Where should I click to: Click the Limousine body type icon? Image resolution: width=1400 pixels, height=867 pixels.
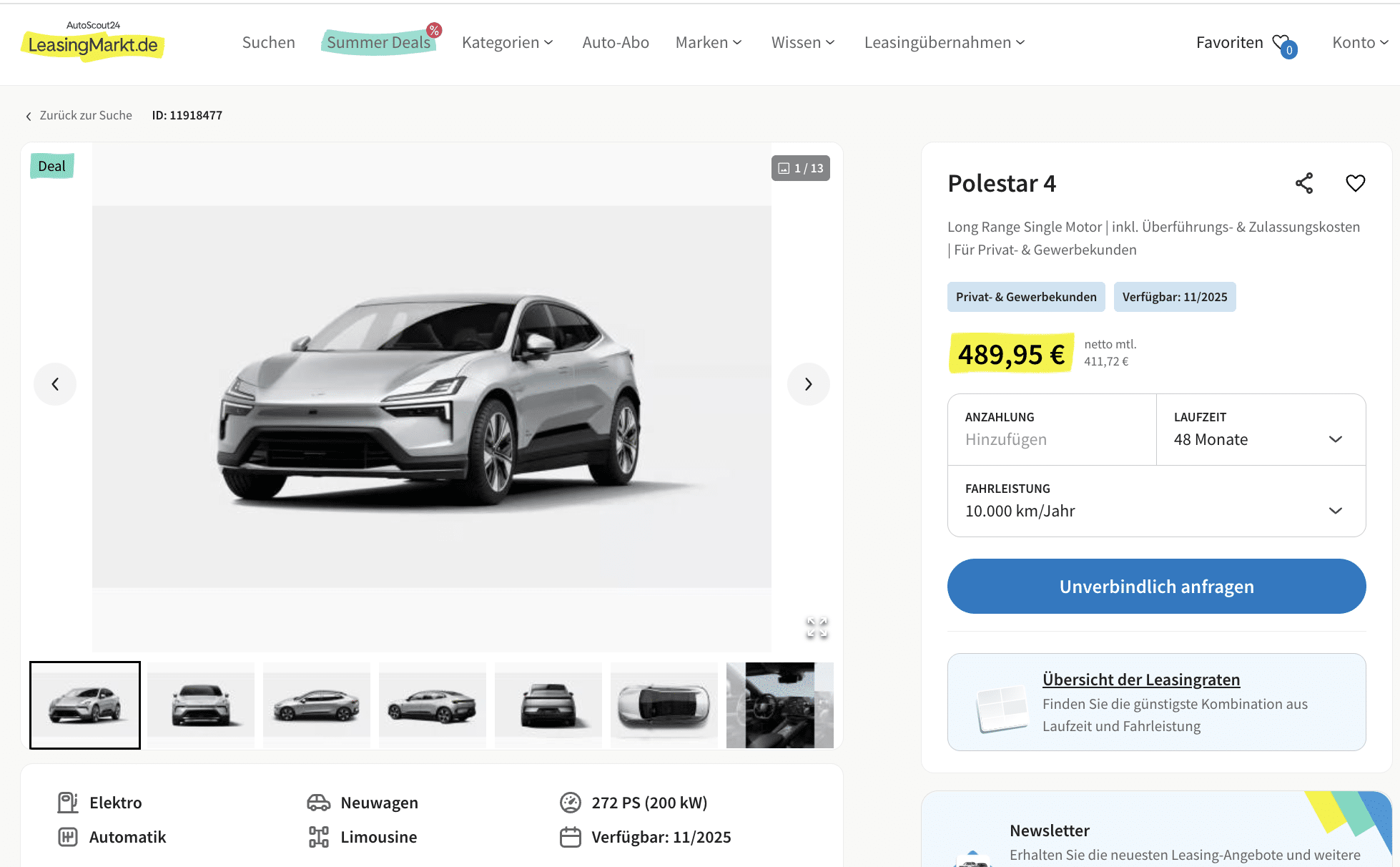click(319, 837)
